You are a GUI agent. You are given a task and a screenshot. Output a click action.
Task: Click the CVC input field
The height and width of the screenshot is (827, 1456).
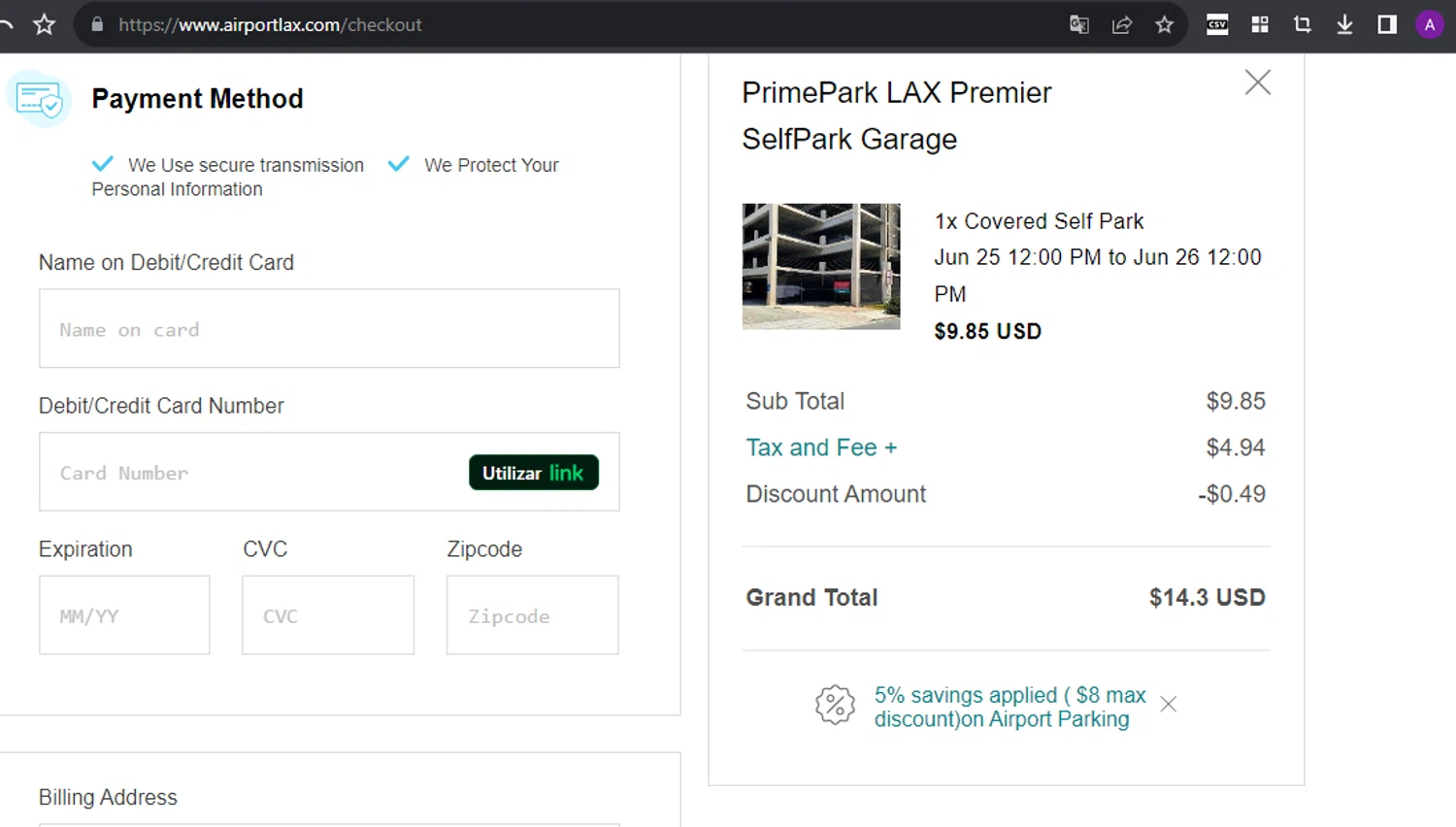pyautogui.click(x=328, y=615)
